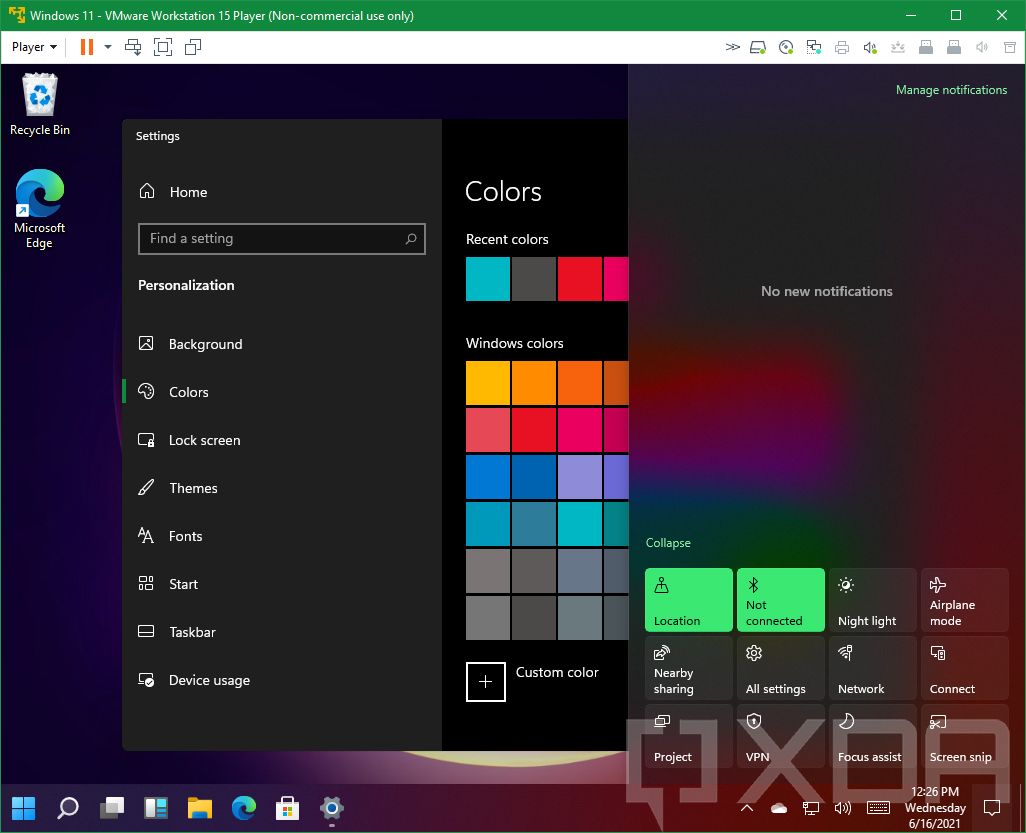
Task: Click network tray icon on taskbar
Action: click(x=811, y=808)
